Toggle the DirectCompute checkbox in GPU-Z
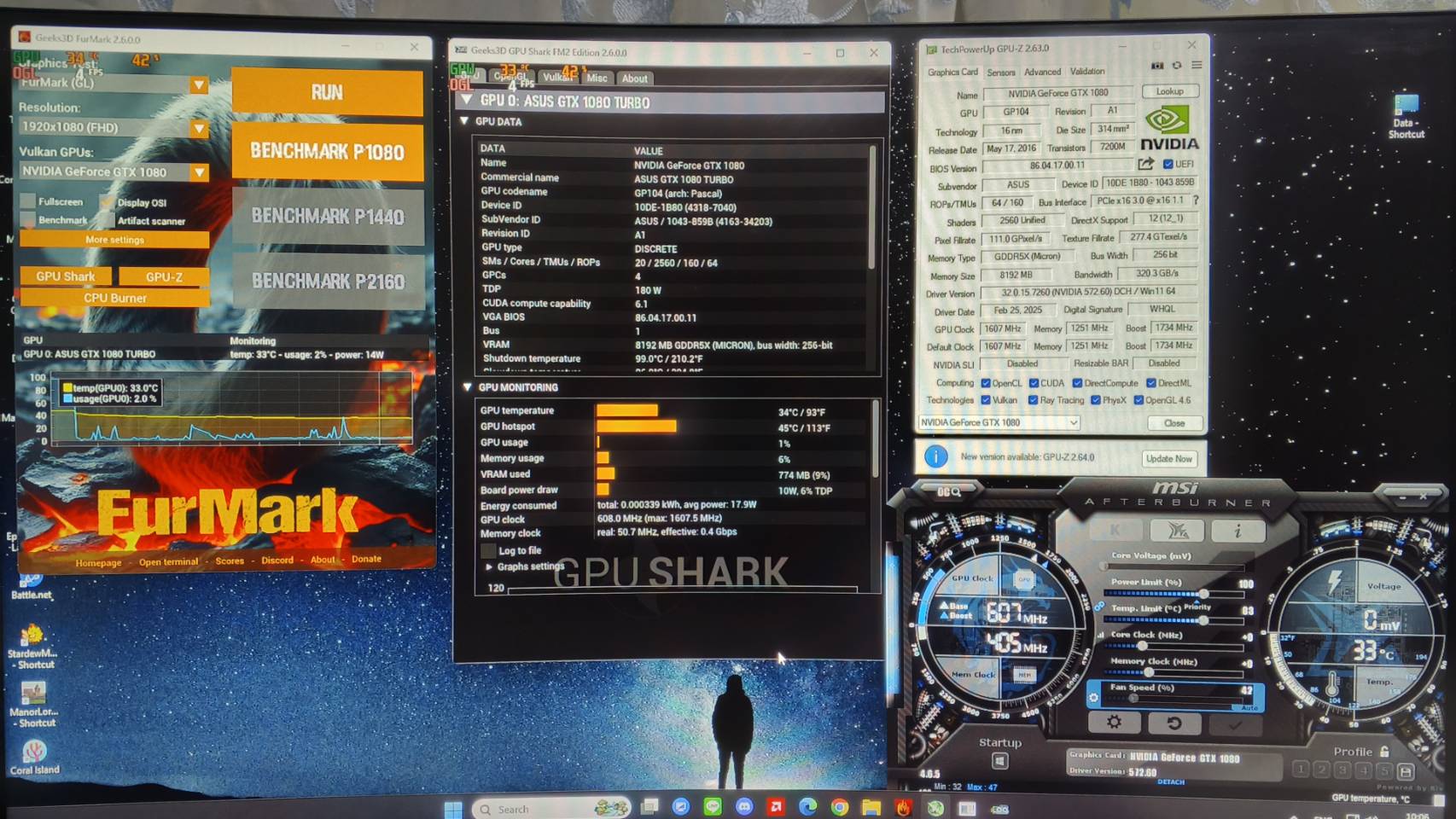The width and height of the screenshot is (1456, 819). pos(1077,383)
